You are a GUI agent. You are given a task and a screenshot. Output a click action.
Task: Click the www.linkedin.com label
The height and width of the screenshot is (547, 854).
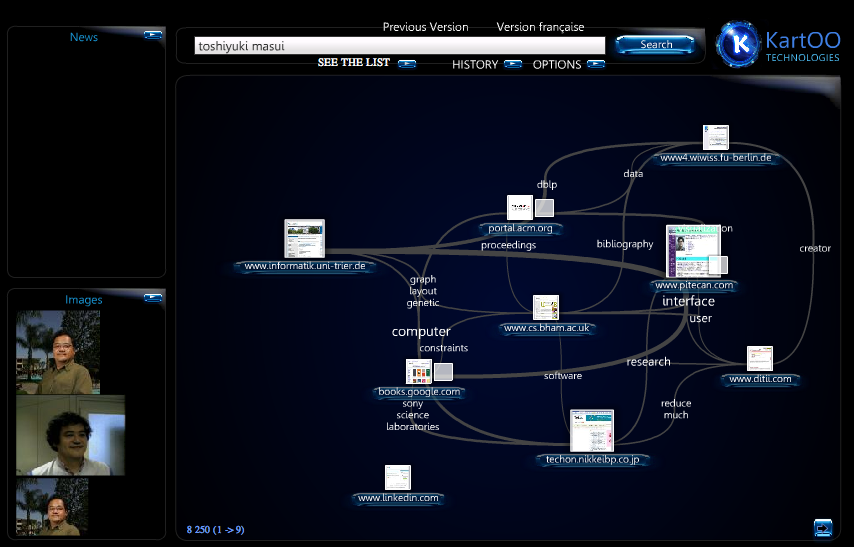pyautogui.click(x=398, y=498)
